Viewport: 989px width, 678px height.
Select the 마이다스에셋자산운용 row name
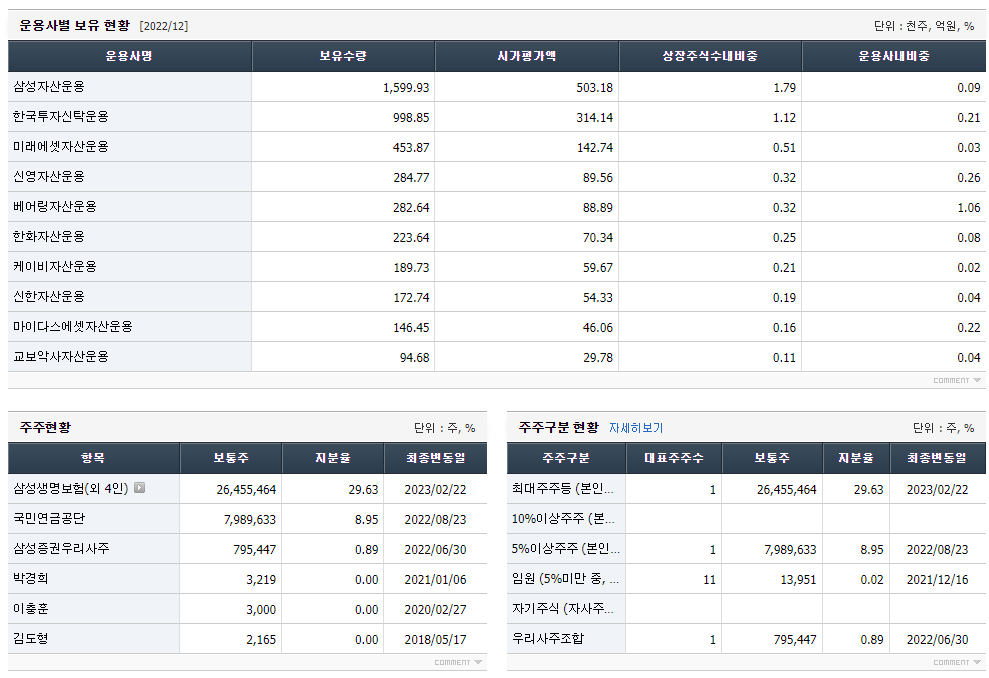(73, 327)
